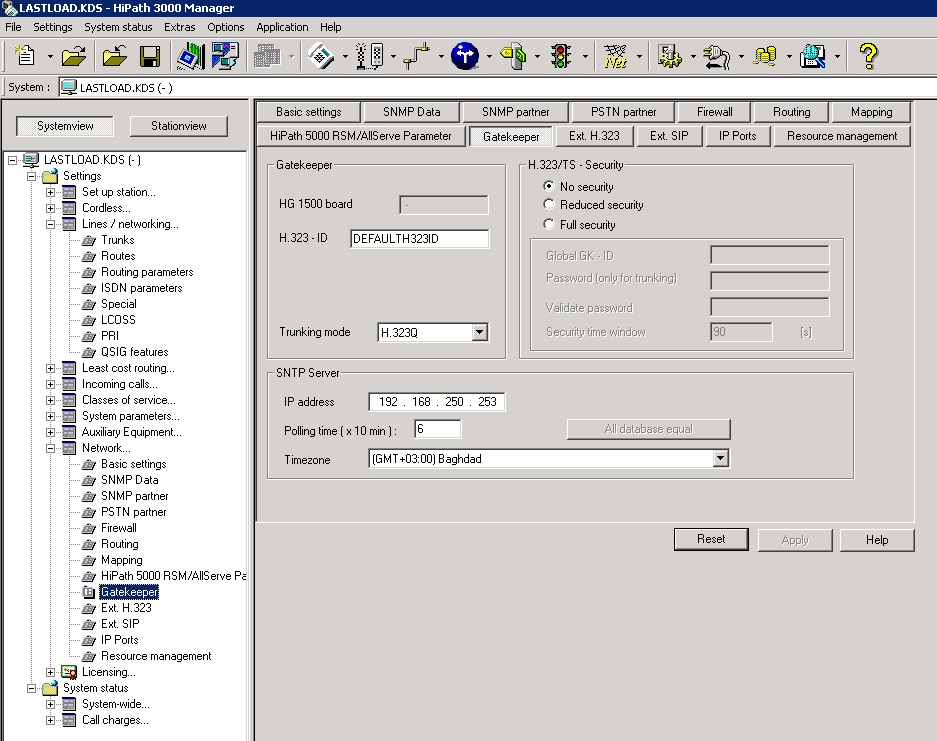Viewport: 937px width, 741px height.
Task: Select QSIG features in the tree
Action: click(134, 352)
